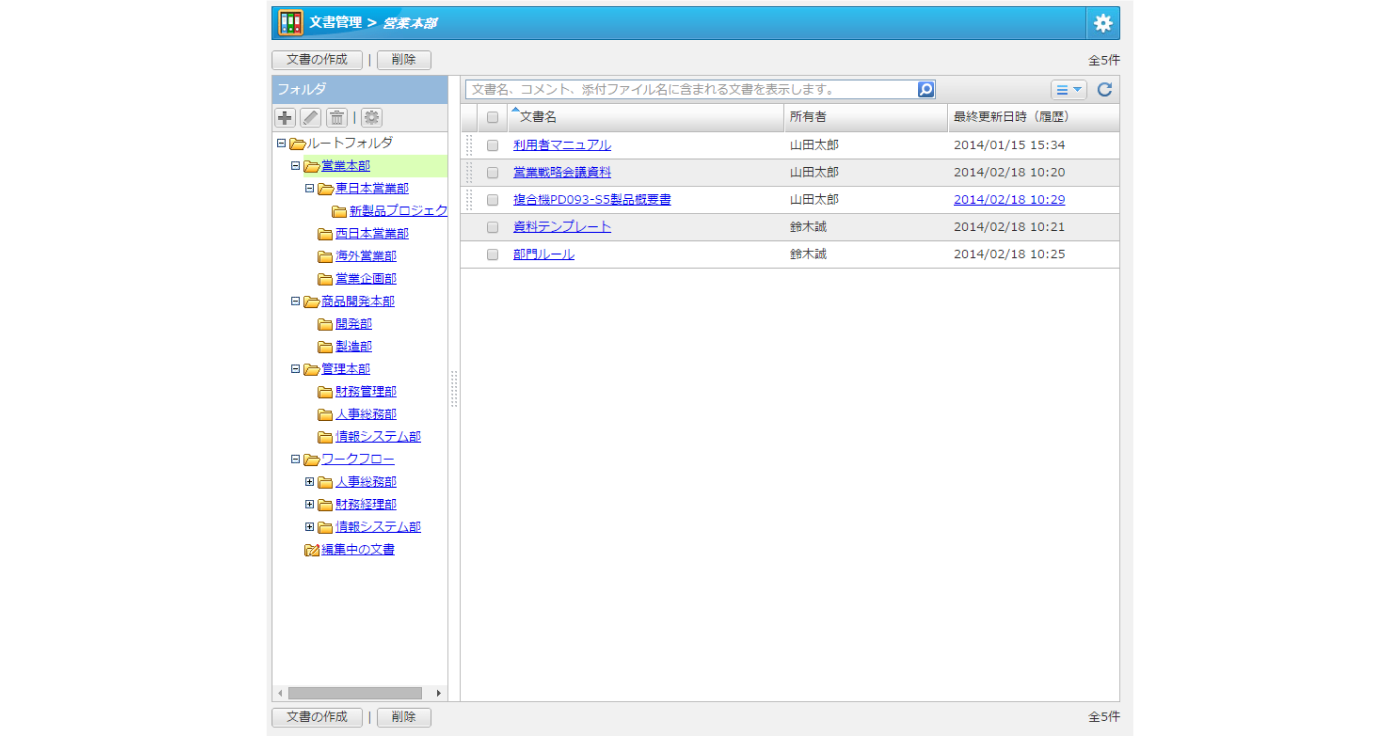Click the 西日本営業部 folder icon
The image size is (1400, 736).
click(x=325, y=234)
